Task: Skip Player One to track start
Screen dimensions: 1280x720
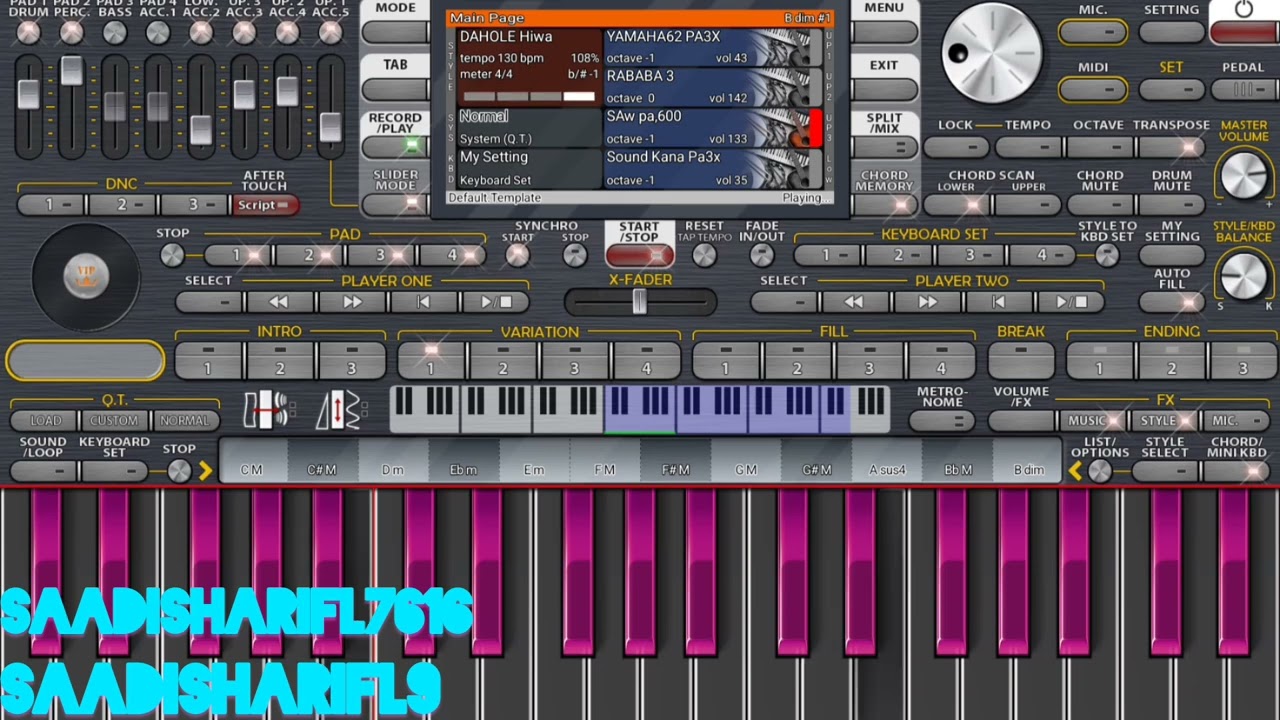Action: [423, 301]
